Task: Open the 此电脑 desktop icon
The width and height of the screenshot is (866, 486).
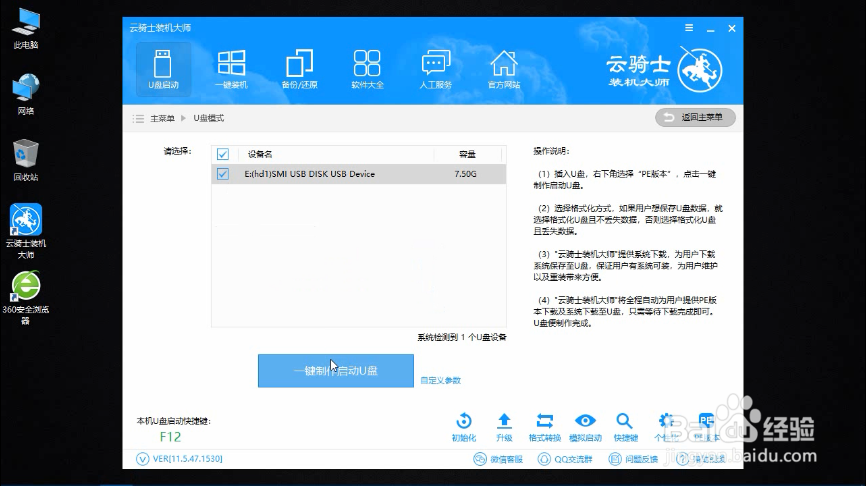Action: click(26, 29)
